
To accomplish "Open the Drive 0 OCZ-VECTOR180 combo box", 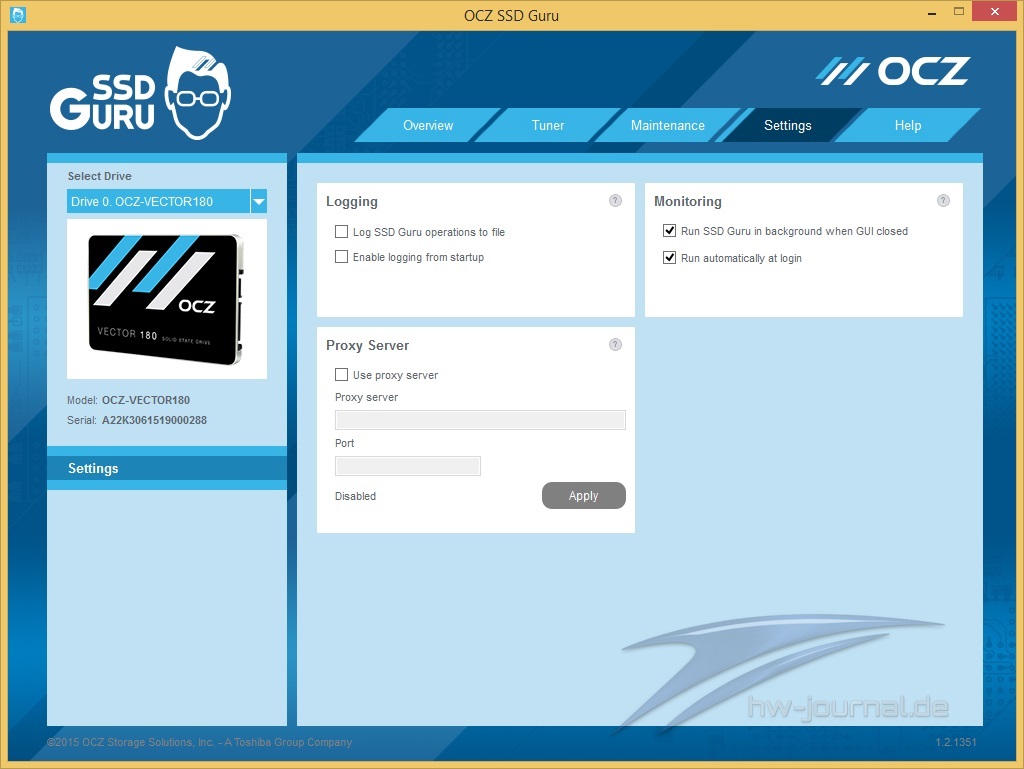I will pyautogui.click(x=158, y=201).
